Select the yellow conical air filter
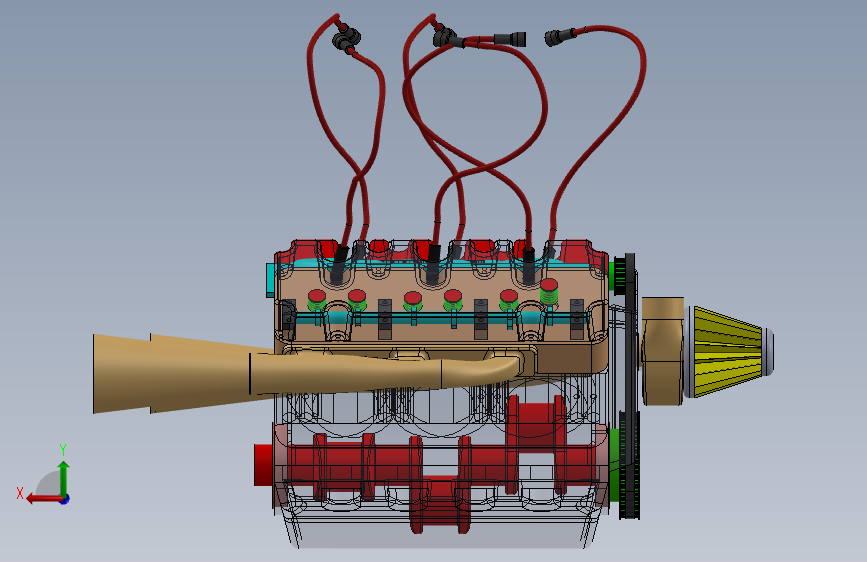This screenshot has width=867, height=562. click(x=727, y=352)
